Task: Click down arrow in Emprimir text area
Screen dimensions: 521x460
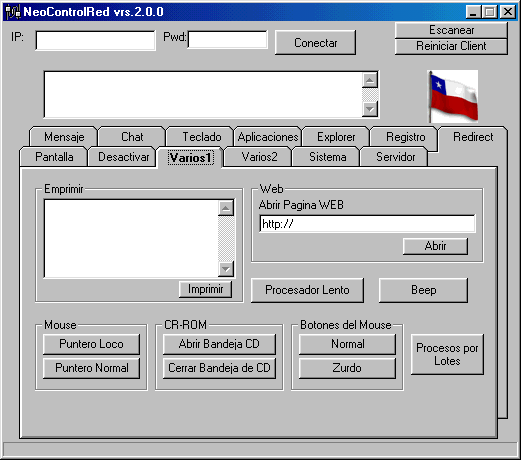Action: coord(226,269)
